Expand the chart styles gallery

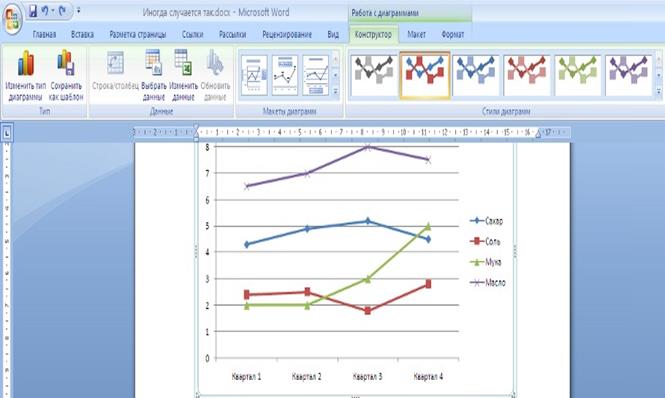click(x=659, y=91)
